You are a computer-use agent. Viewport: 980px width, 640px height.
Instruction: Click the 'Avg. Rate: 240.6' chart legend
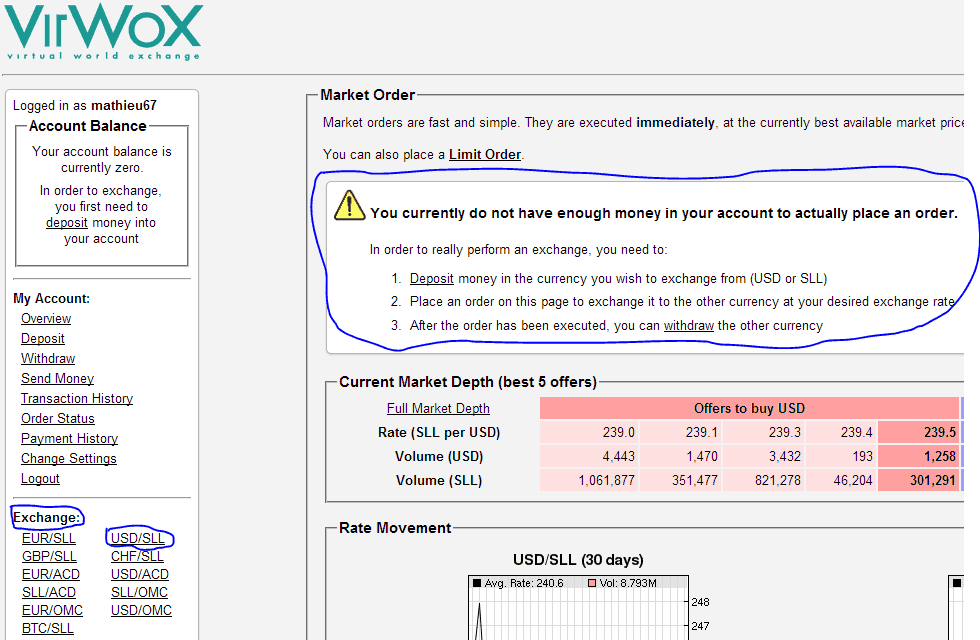tap(518, 583)
